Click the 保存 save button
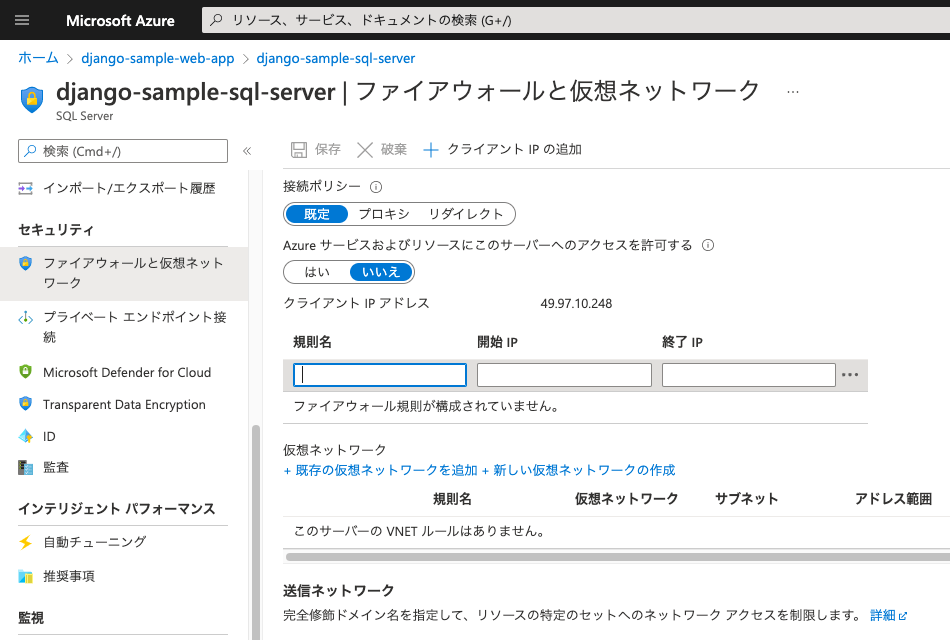The width and height of the screenshot is (950, 640). coord(316,150)
